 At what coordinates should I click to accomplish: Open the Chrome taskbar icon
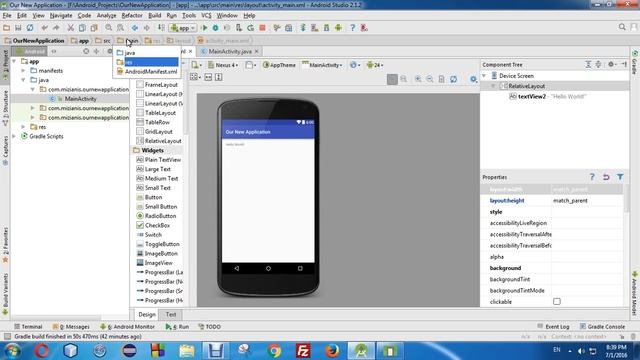pos(274,351)
